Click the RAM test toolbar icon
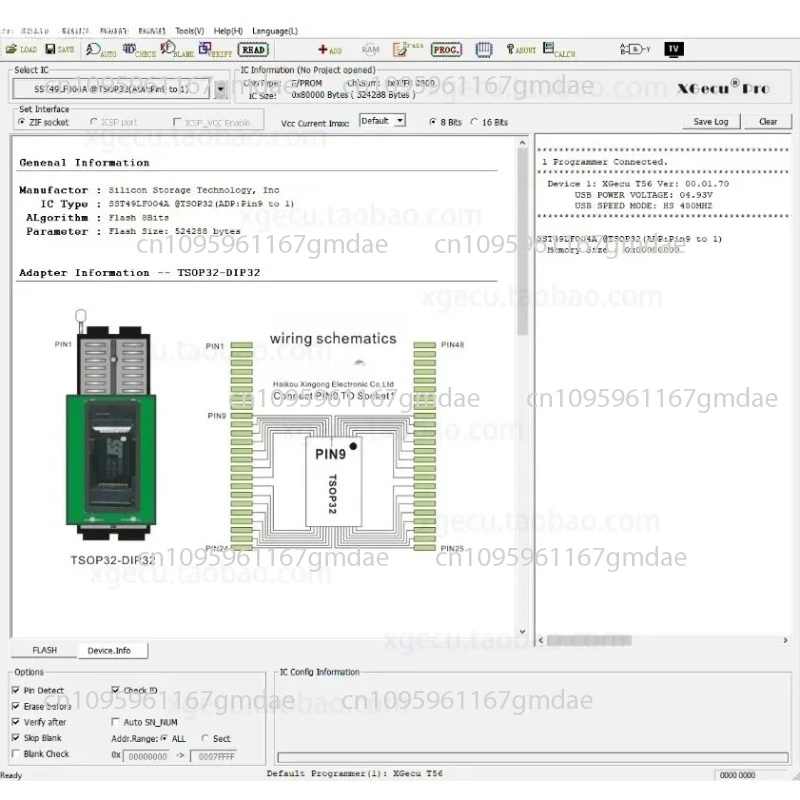 click(x=370, y=49)
